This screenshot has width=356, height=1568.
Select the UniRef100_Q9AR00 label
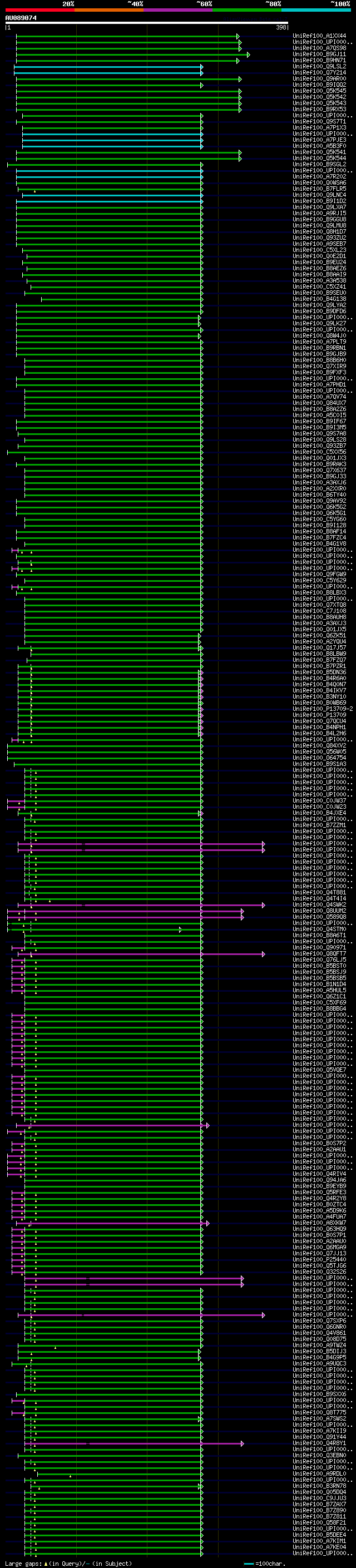click(319, 78)
